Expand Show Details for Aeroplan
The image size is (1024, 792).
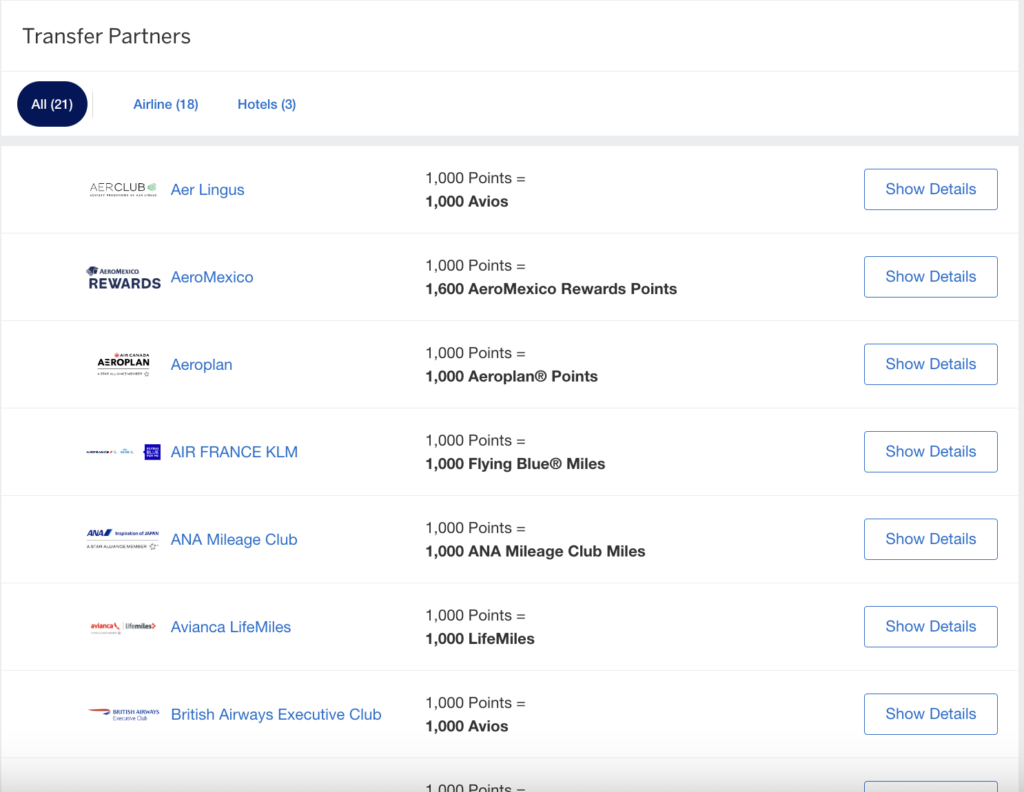tap(930, 364)
